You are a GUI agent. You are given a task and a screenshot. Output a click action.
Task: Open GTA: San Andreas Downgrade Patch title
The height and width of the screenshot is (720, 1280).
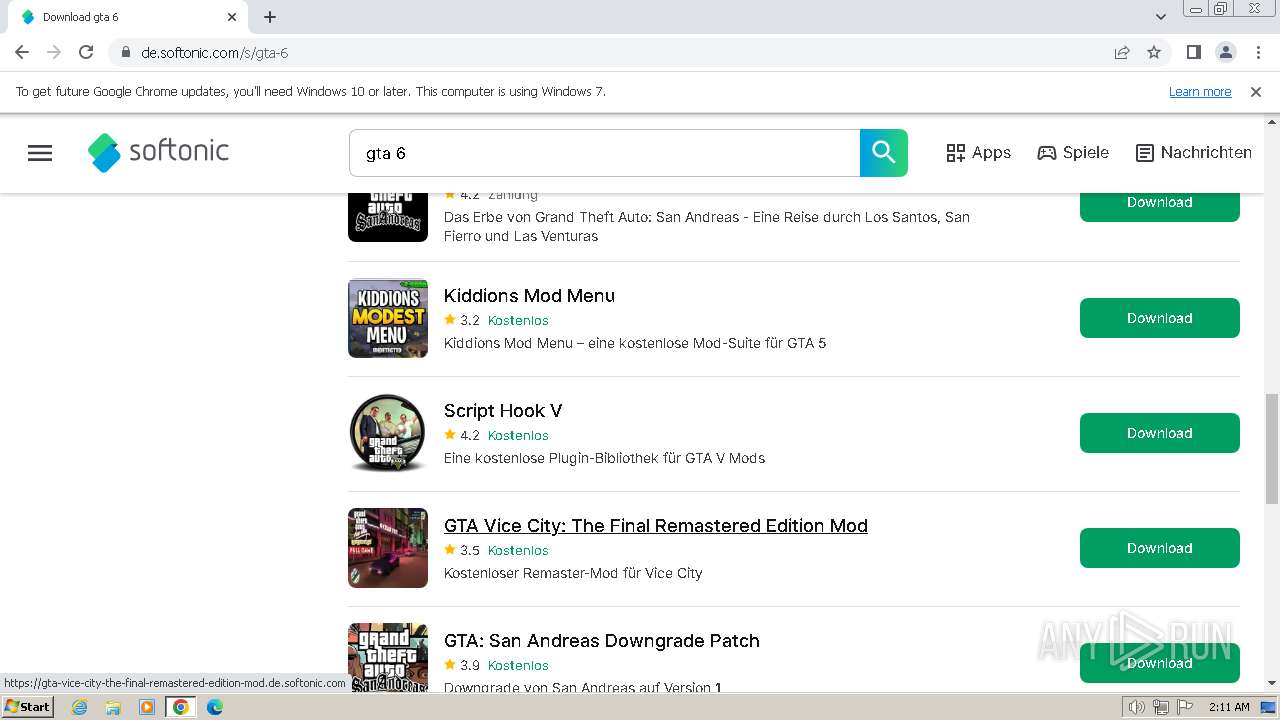pyautogui.click(x=602, y=641)
